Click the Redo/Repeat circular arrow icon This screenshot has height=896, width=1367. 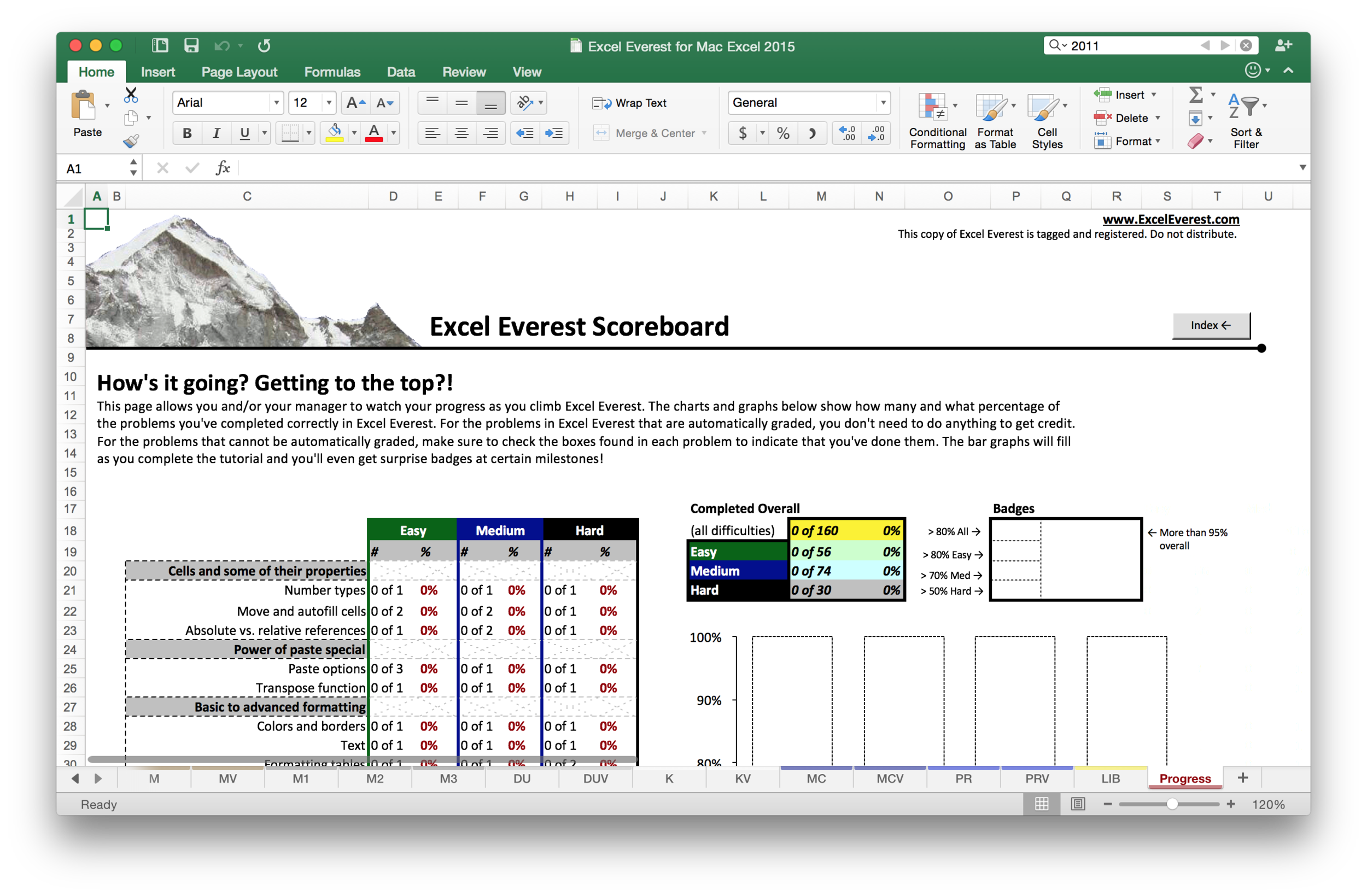(x=264, y=45)
